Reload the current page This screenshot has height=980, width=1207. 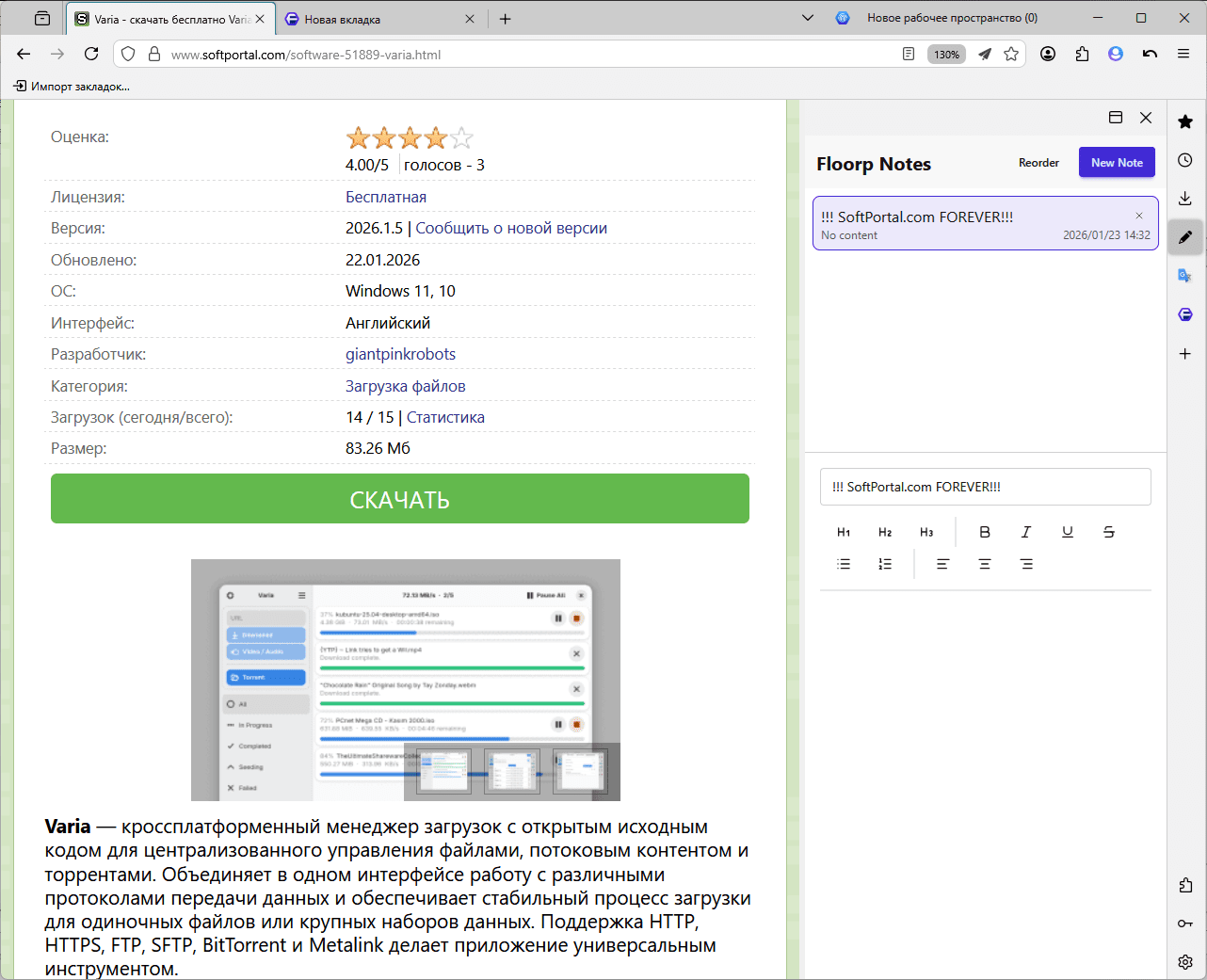pyautogui.click(x=91, y=55)
